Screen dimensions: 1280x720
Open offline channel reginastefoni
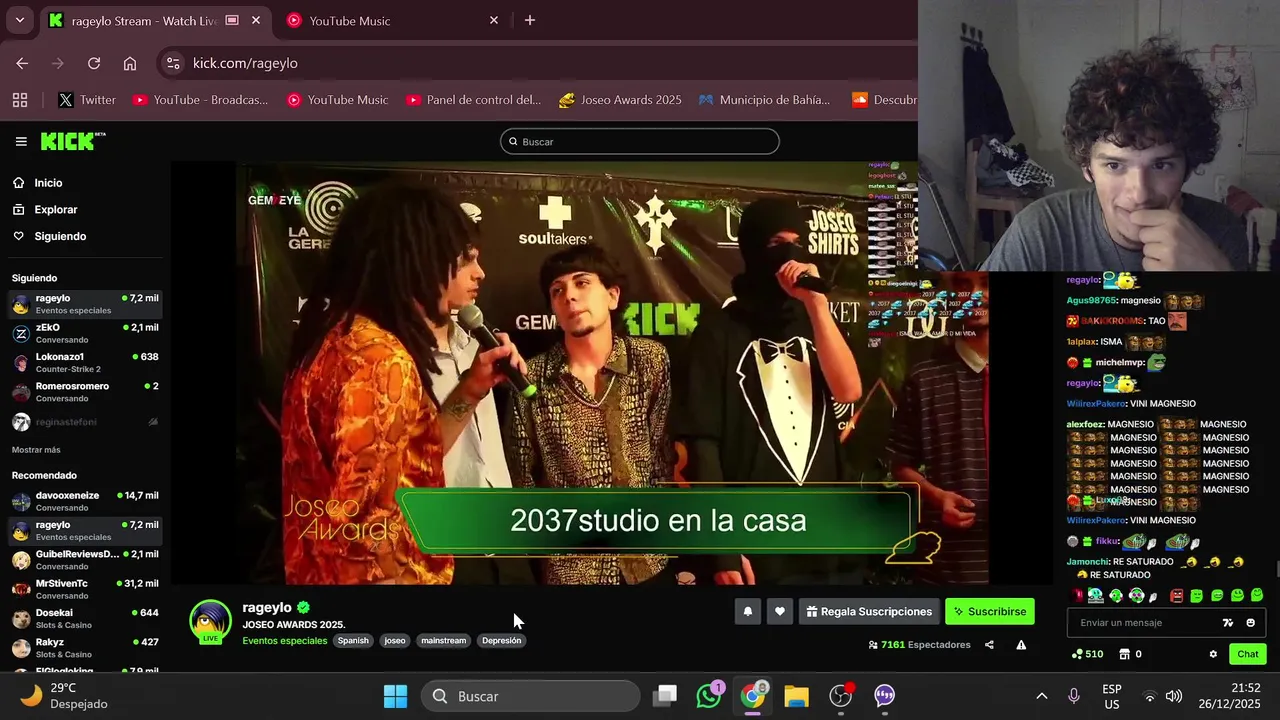(84, 422)
